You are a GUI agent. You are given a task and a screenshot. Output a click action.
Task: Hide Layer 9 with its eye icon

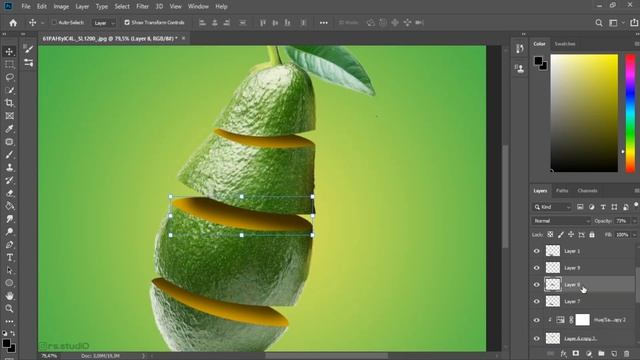pos(537,268)
